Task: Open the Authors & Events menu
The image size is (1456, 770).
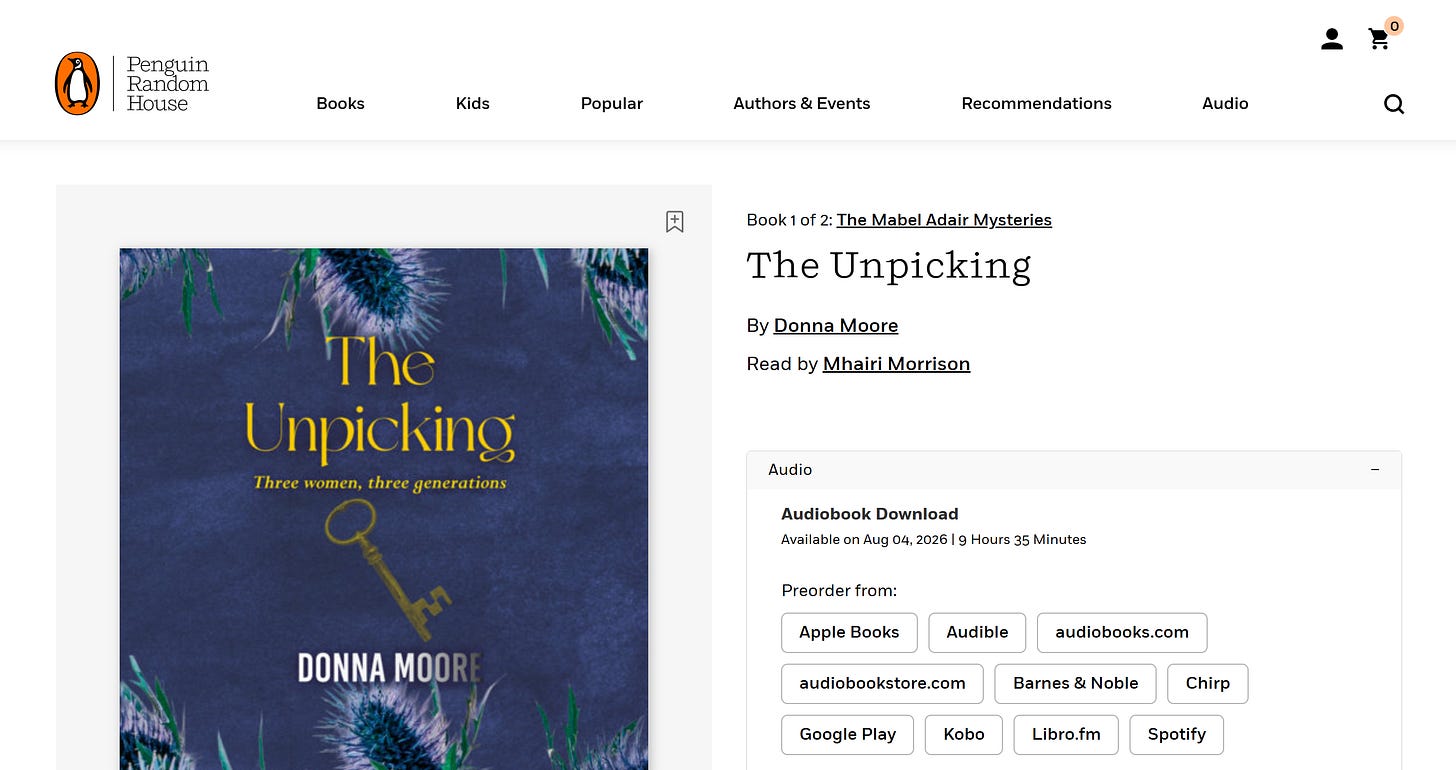Action: [802, 103]
